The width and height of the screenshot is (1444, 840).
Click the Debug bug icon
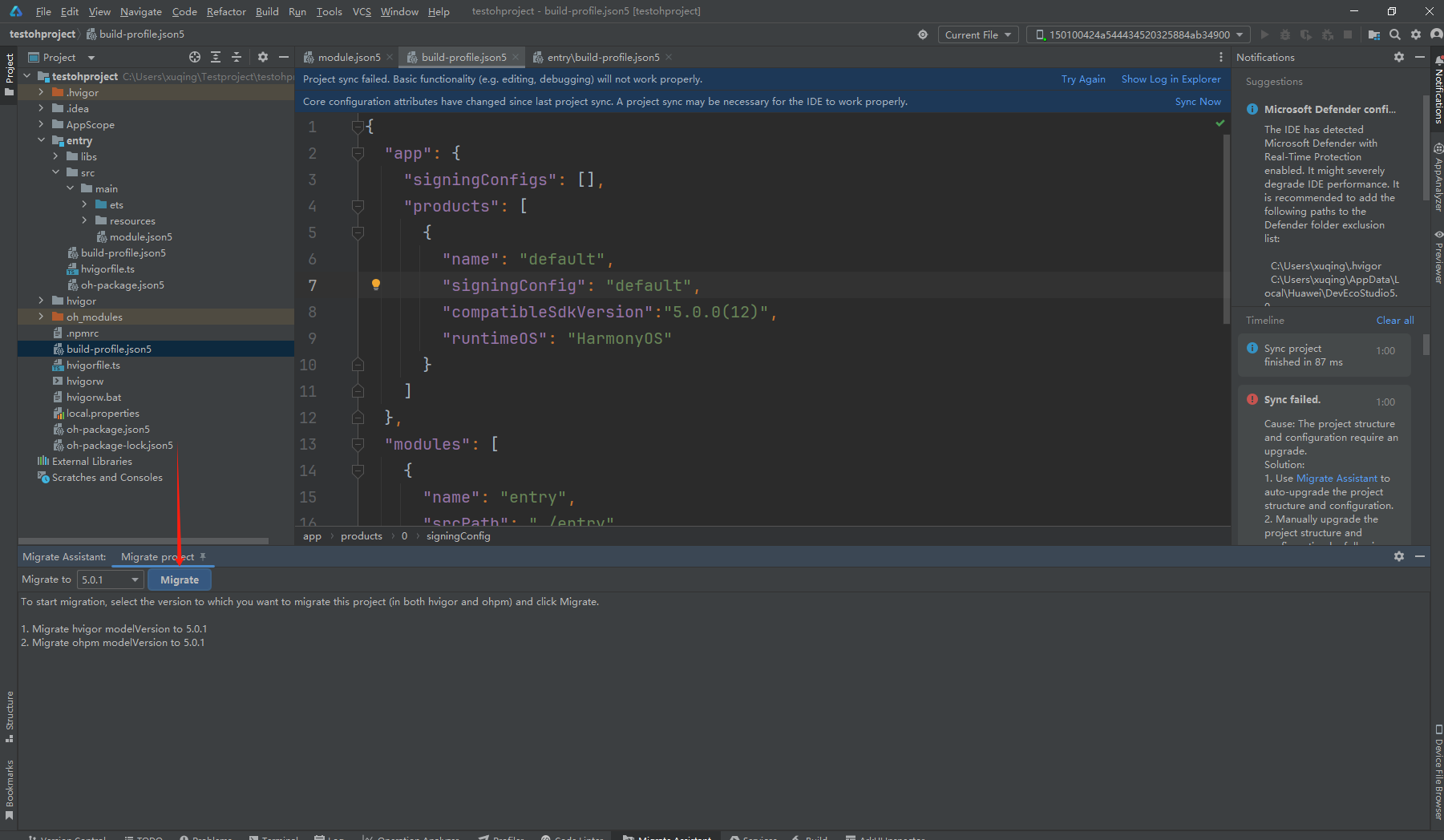click(x=1285, y=34)
